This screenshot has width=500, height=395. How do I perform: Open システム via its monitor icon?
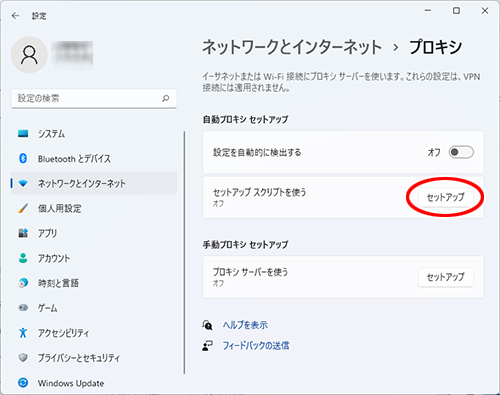(23, 134)
